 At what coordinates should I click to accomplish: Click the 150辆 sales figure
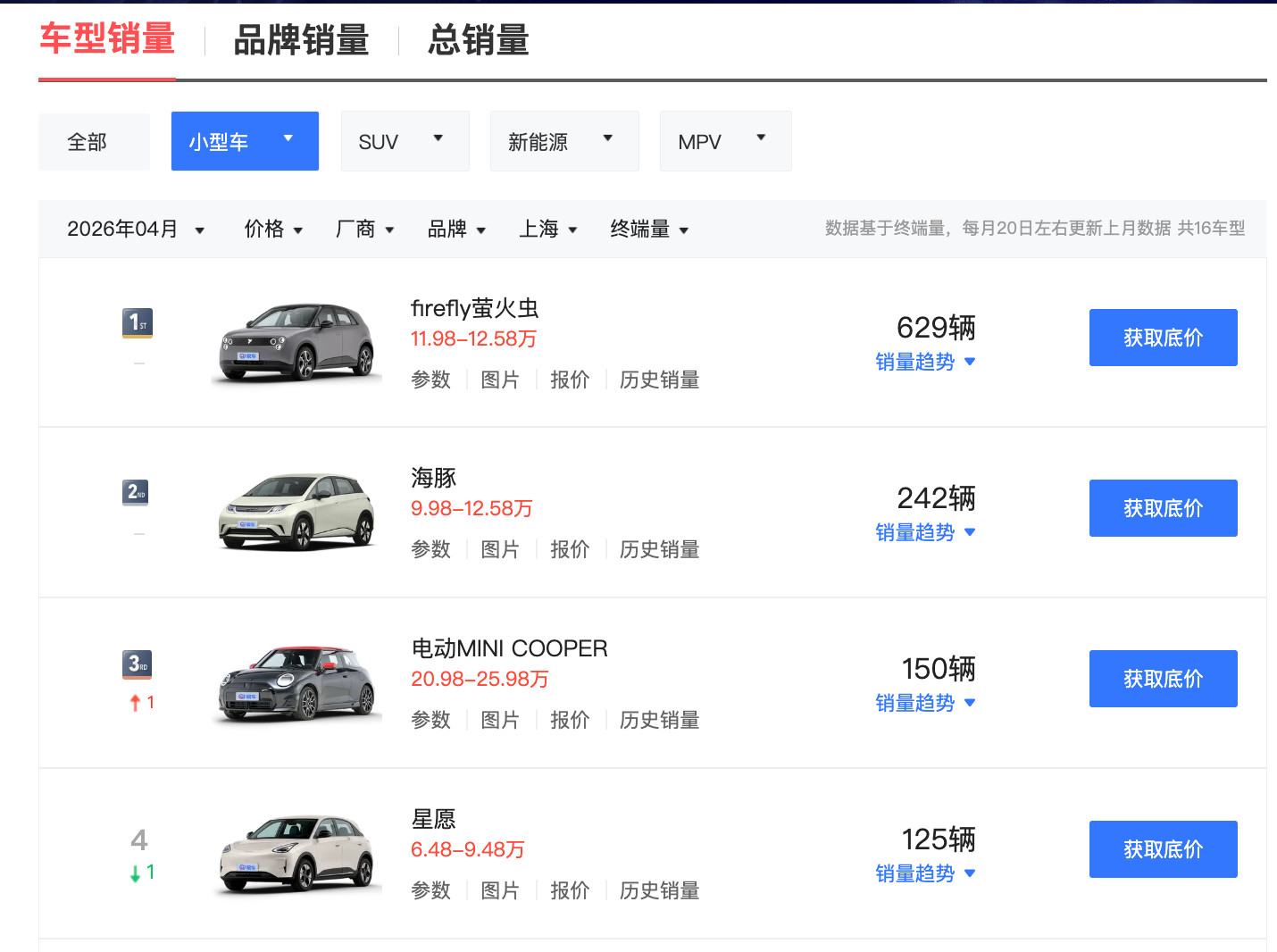pos(939,669)
